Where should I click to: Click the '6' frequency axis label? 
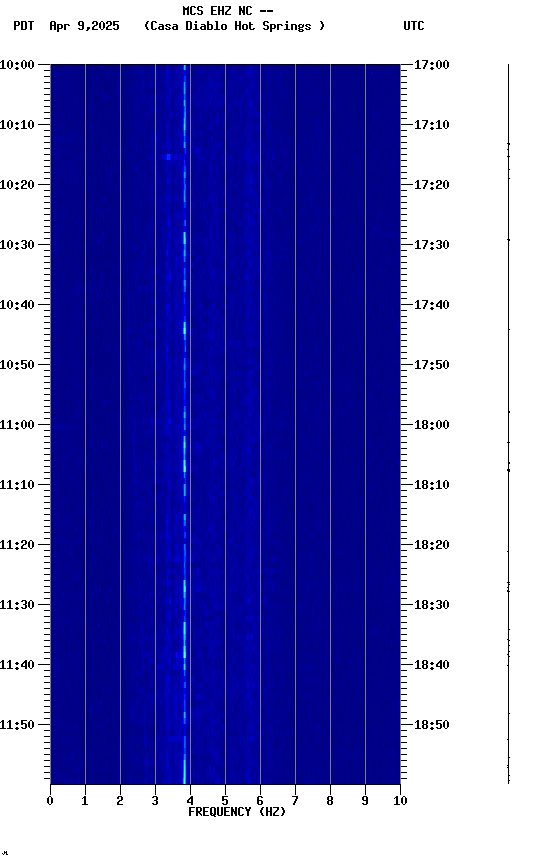click(x=260, y=802)
